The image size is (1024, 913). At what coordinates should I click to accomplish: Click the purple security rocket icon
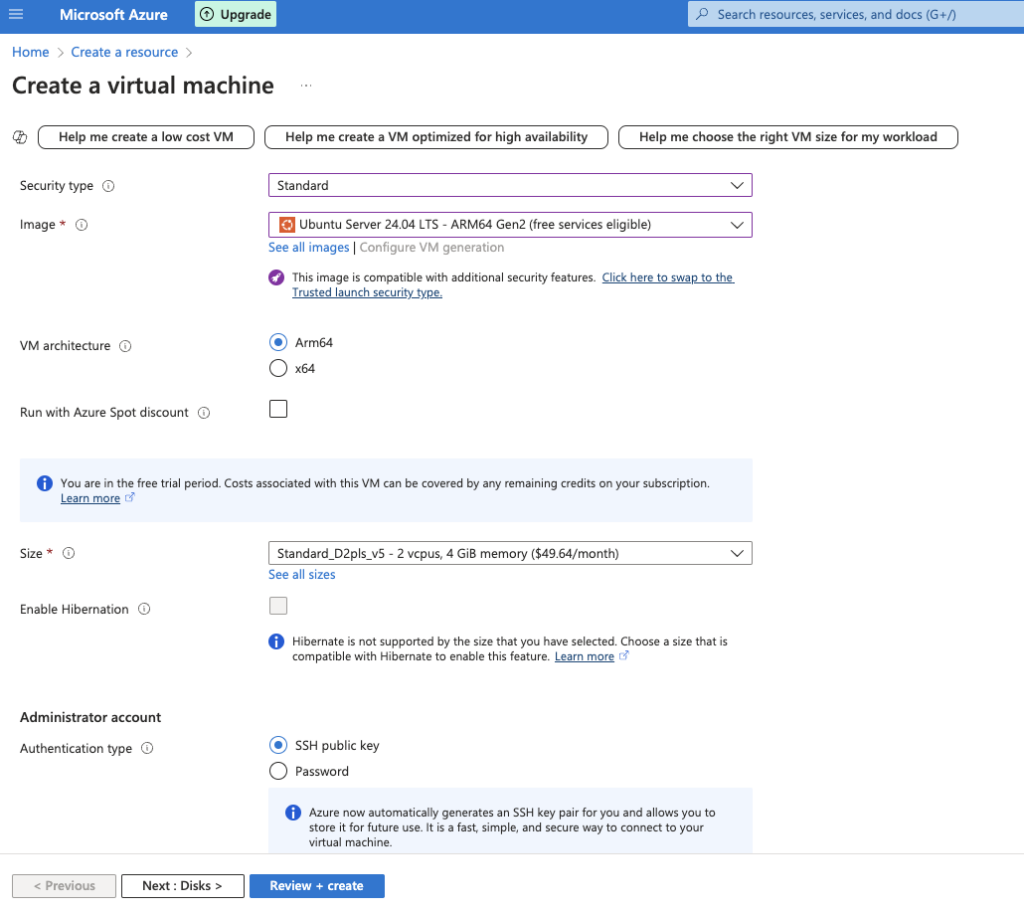coord(276,278)
